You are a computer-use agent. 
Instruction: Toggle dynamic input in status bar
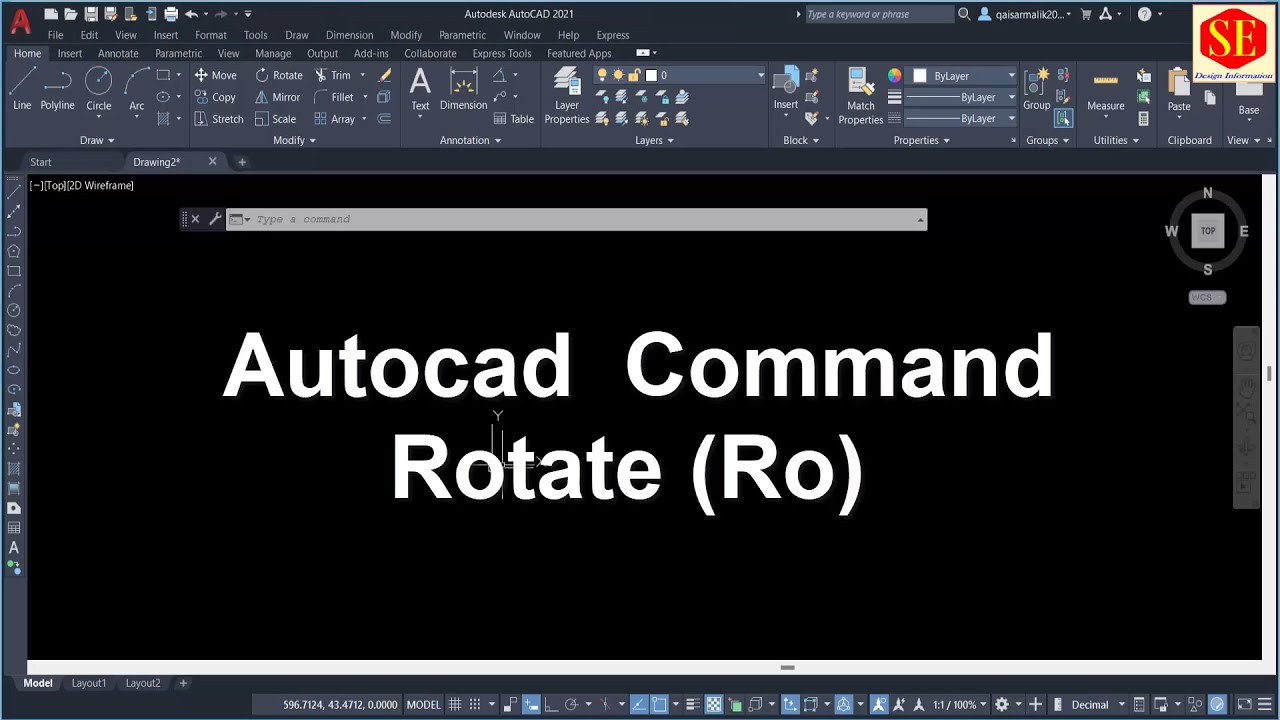(x=531, y=704)
